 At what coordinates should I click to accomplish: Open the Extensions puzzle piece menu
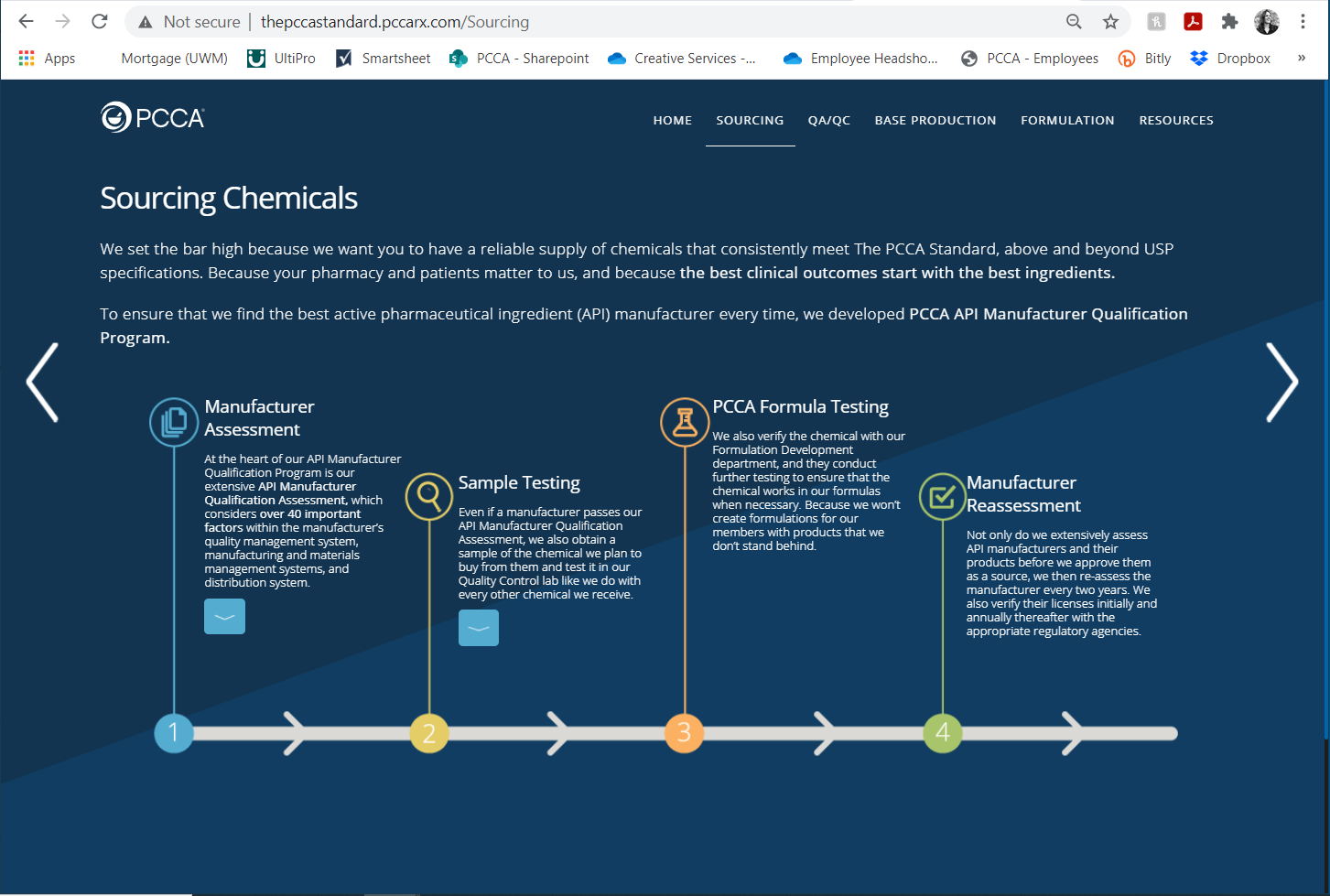pyautogui.click(x=1229, y=21)
